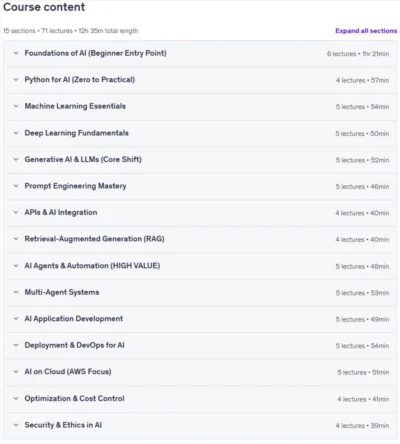
Task: Click AI on Cloud (AWS Focus) title
Action: [x=68, y=372]
